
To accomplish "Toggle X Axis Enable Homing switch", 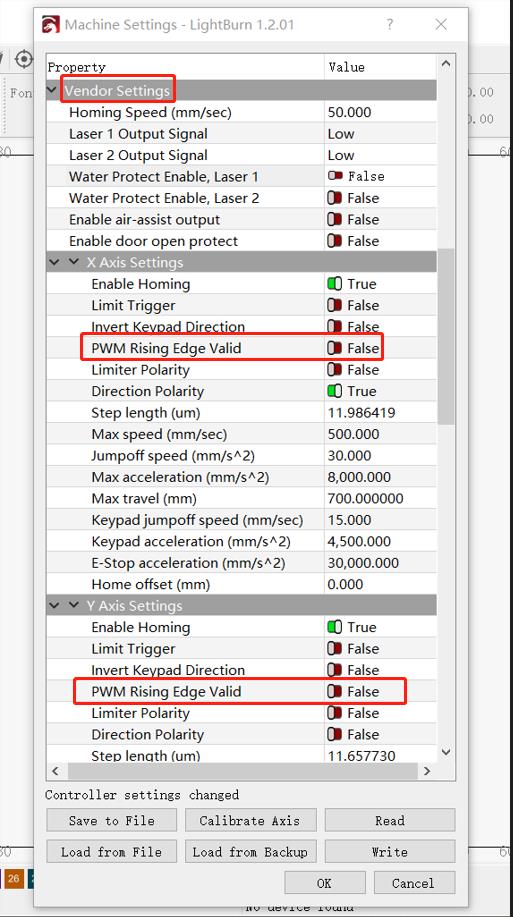I will pyautogui.click(x=335, y=284).
